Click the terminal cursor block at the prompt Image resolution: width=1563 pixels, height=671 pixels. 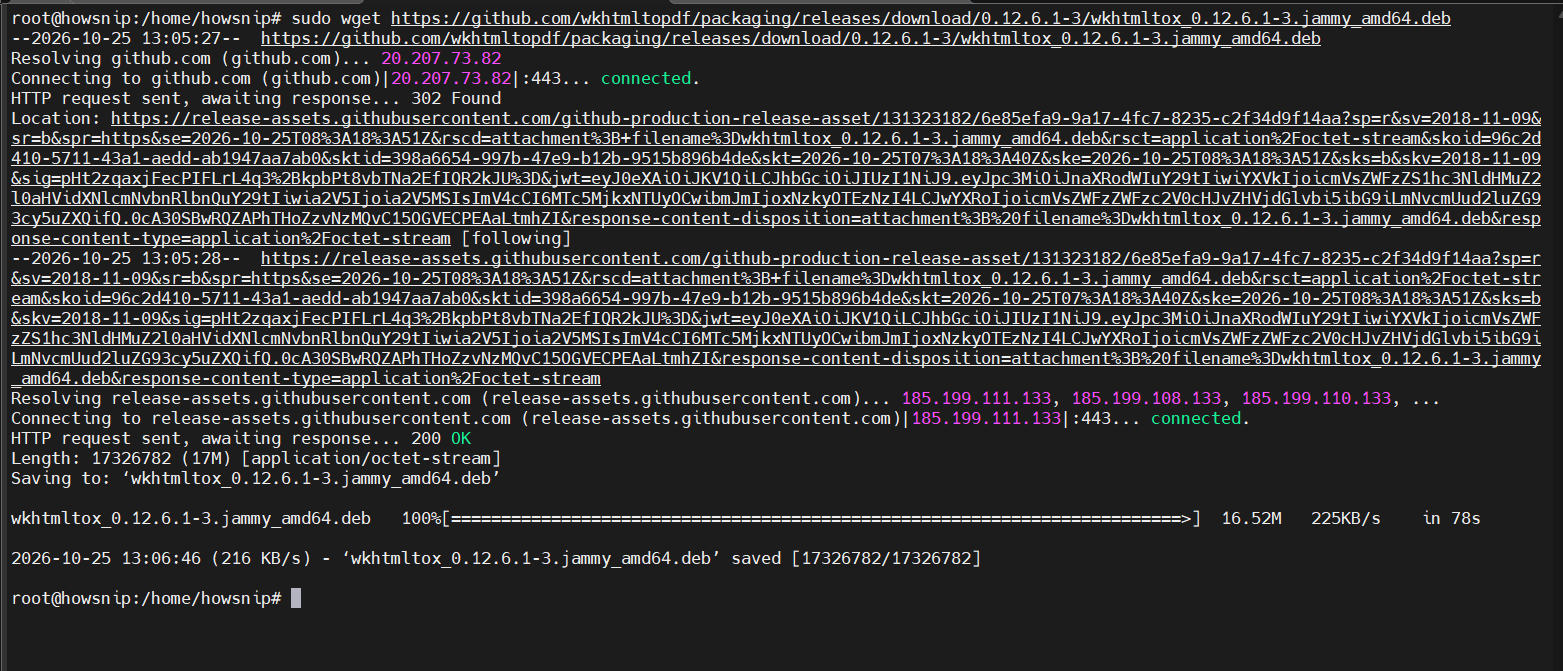pos(295,598)
